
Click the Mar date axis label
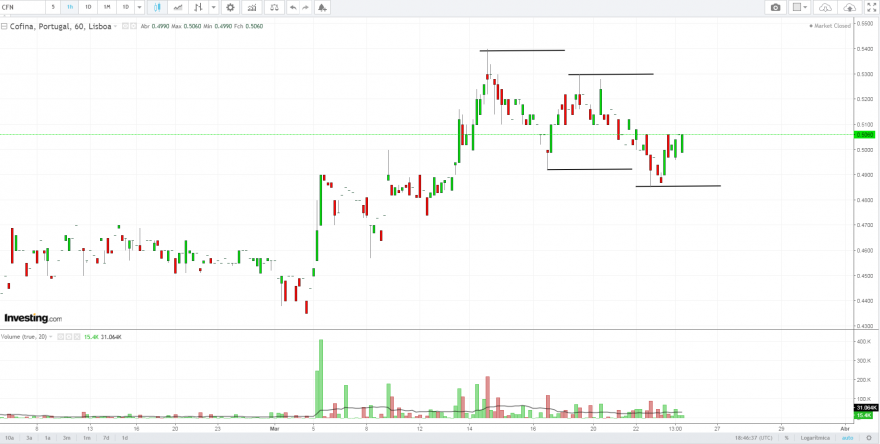(274, 429)
